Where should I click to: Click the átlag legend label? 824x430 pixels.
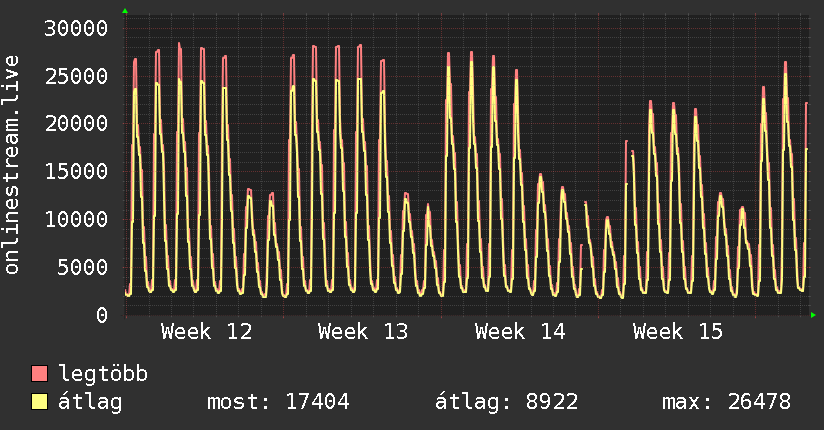tap(90, 402)
